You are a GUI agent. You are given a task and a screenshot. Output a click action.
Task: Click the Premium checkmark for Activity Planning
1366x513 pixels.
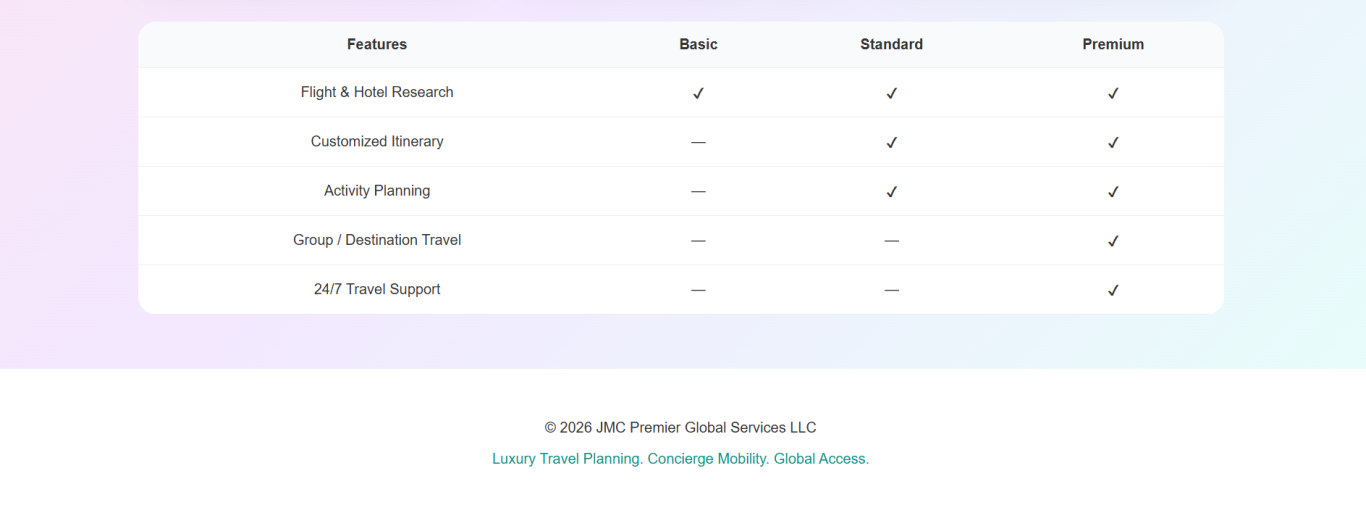coord(1113,191)
